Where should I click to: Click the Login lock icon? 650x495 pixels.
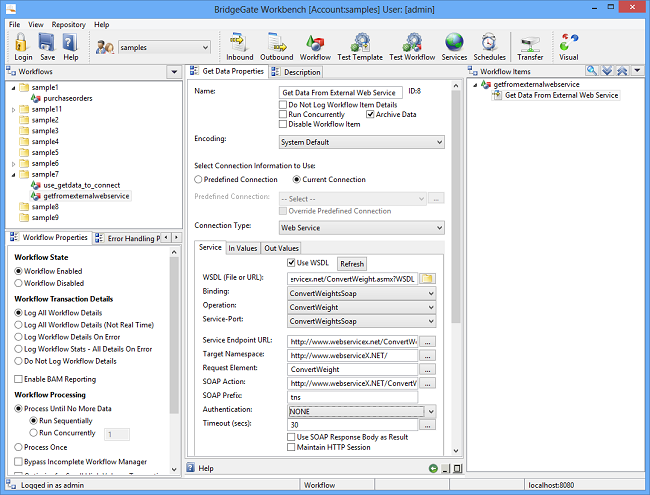click(23, 42)
